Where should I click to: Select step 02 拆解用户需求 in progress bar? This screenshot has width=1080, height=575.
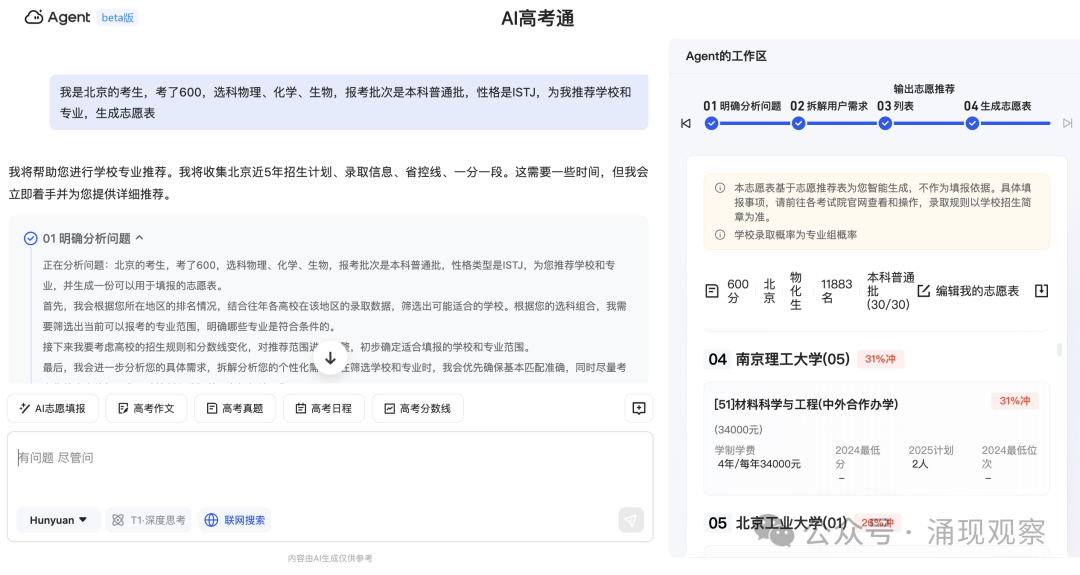(x=829, y=106)
